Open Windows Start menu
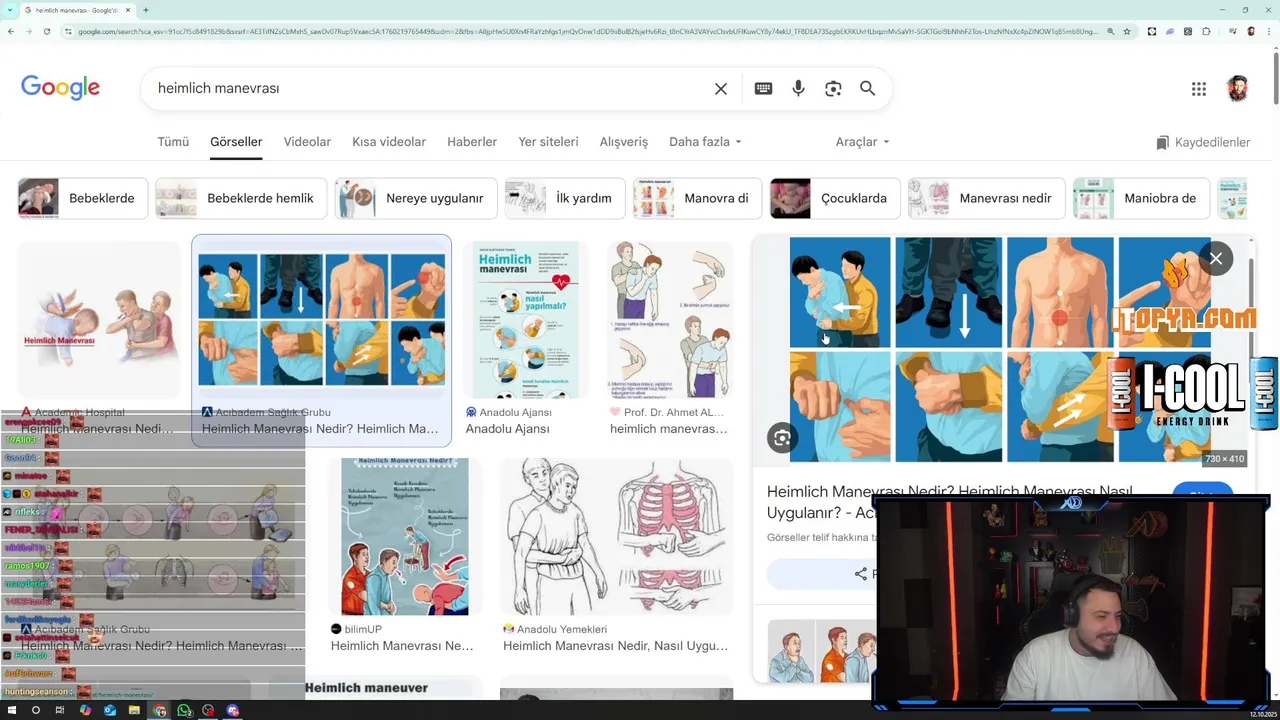The image size is (1280, 720). pyautogui.click(x=10, y=710)
